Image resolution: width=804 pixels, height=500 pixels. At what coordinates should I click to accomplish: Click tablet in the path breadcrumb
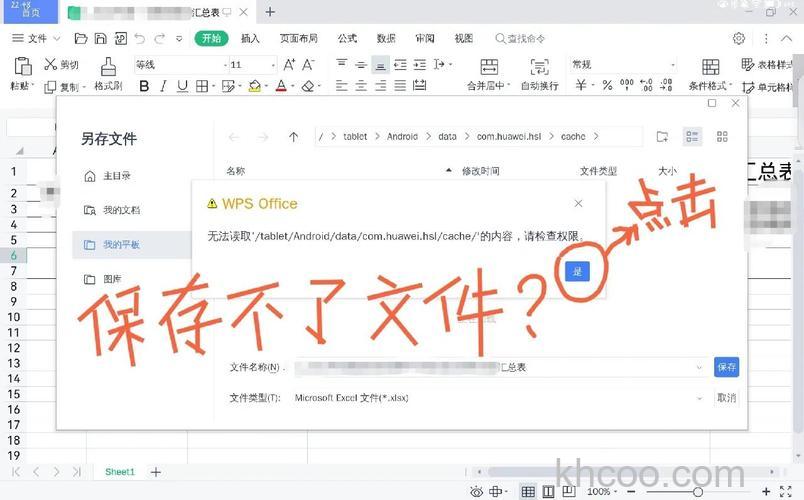click(x=355, y=136)
